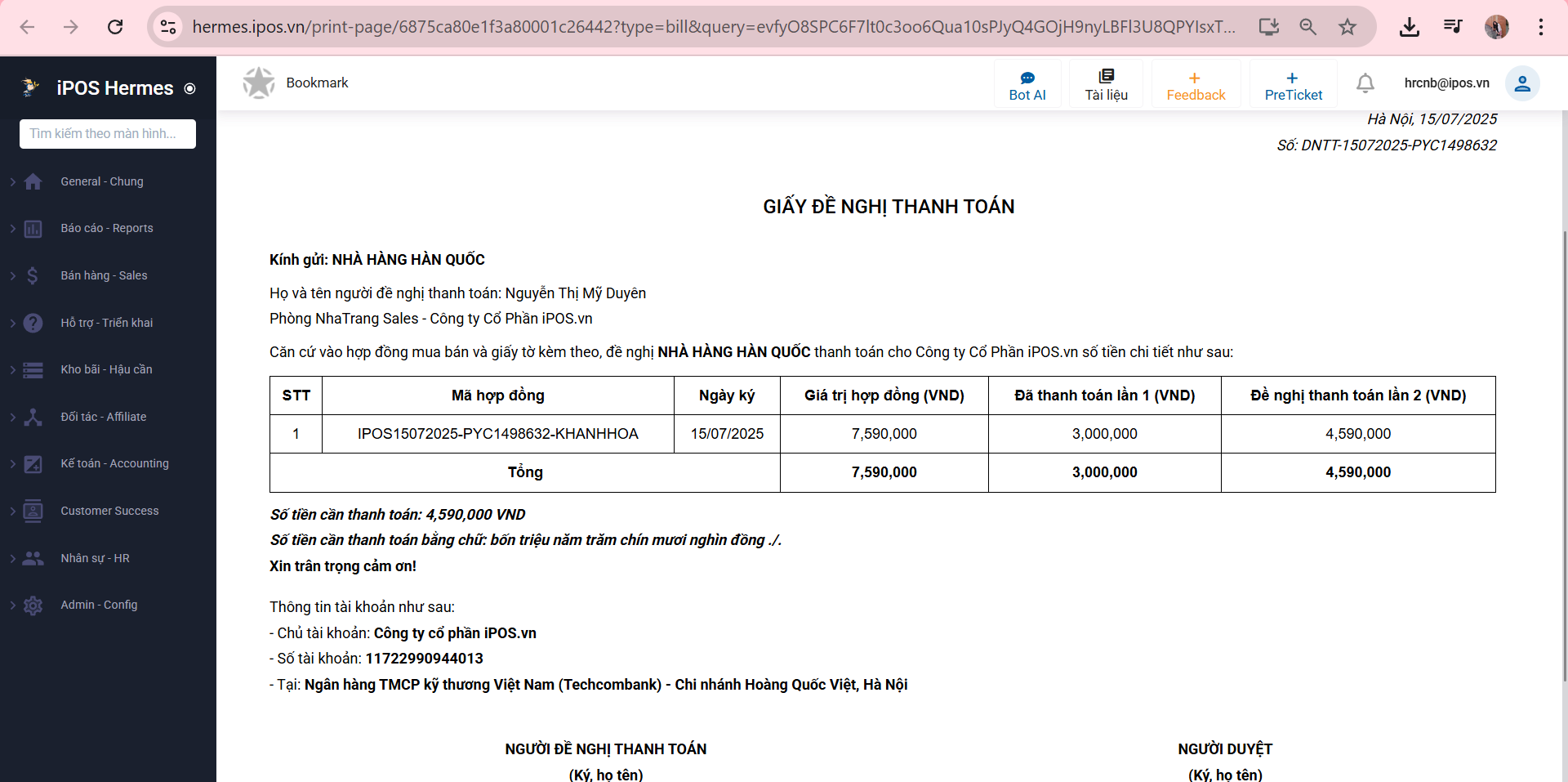This screenshot has height=782, width=1568.
Task: Expand the General - Chung chevron
Action: [12, 181]
